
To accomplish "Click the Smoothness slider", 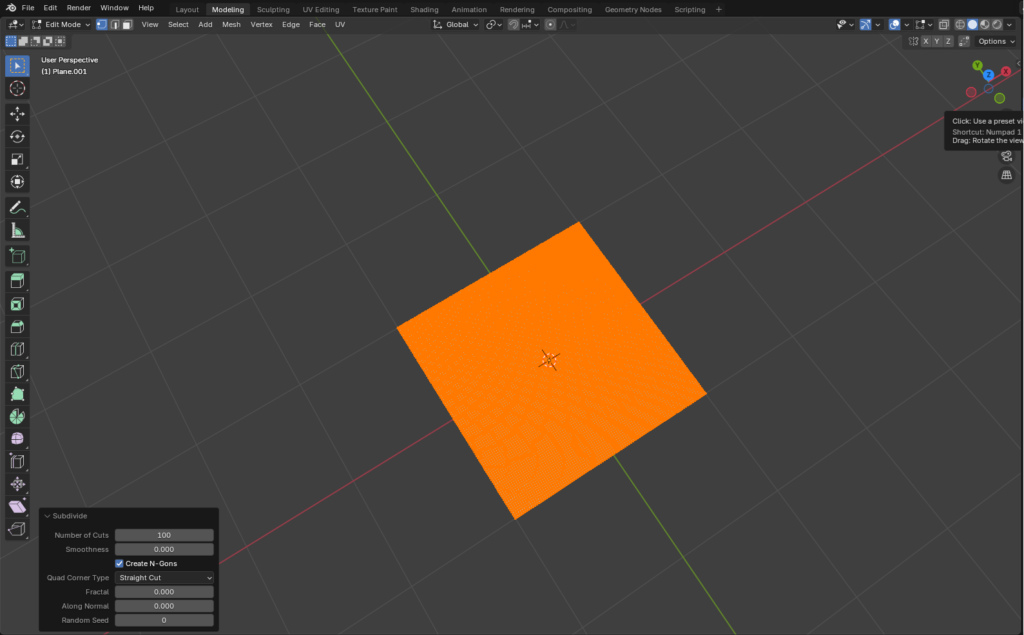I will [x=165, y=549].
